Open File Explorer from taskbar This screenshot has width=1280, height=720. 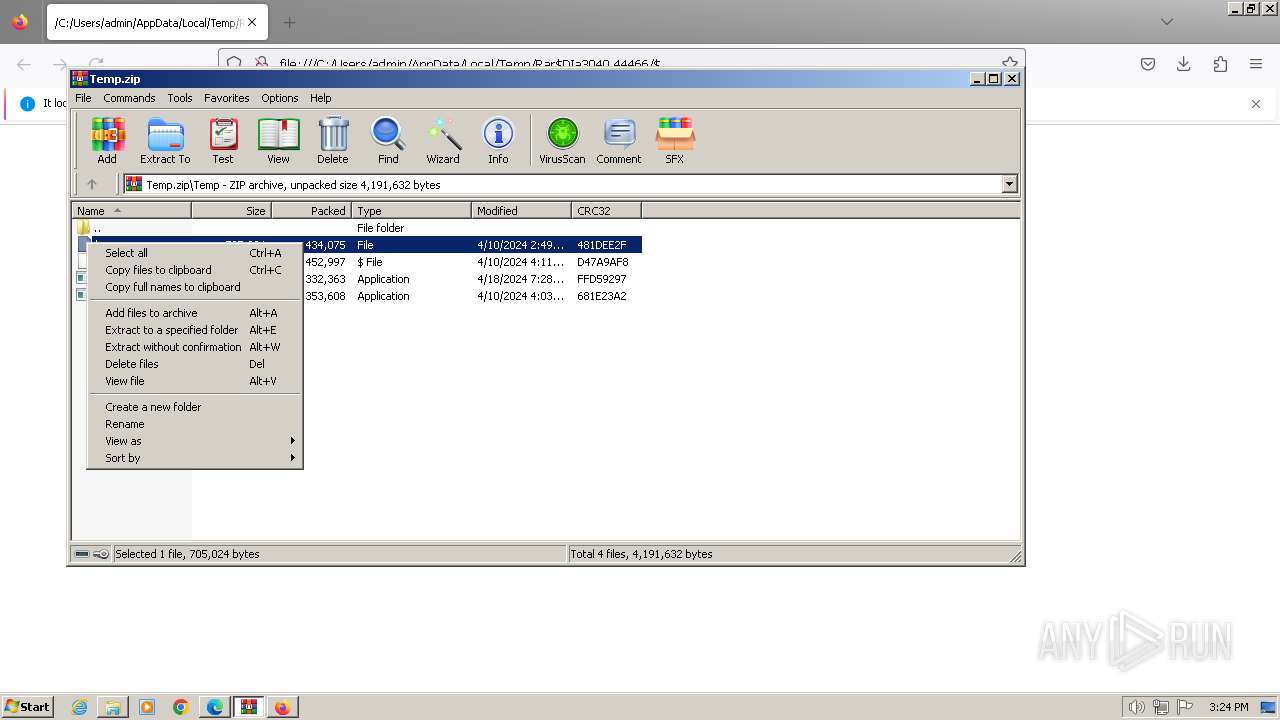tap(113, 707)
